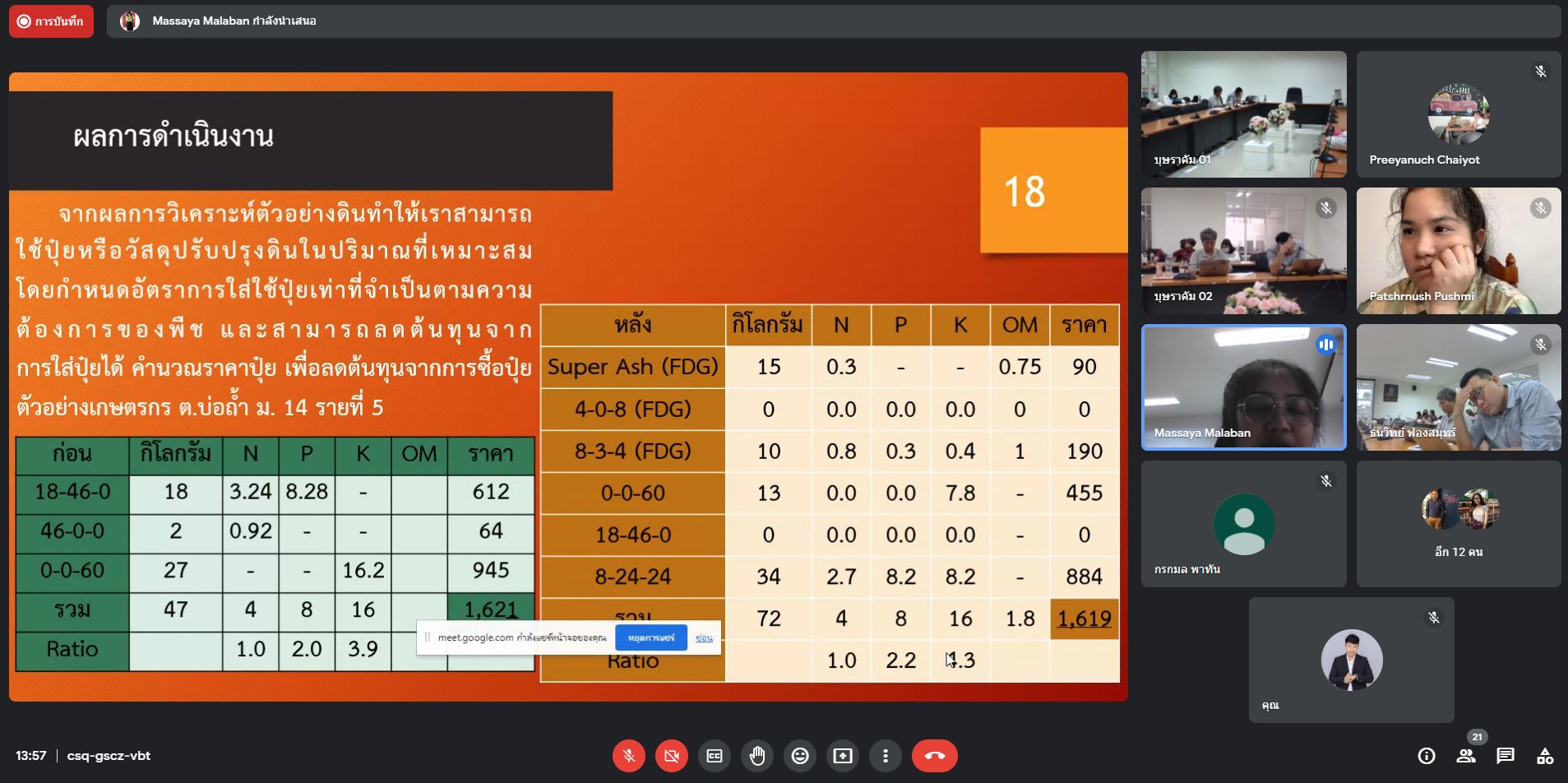Click the blue stop sharing button
Viewport: 1568px width, 783px height.
tap(650, 638)
